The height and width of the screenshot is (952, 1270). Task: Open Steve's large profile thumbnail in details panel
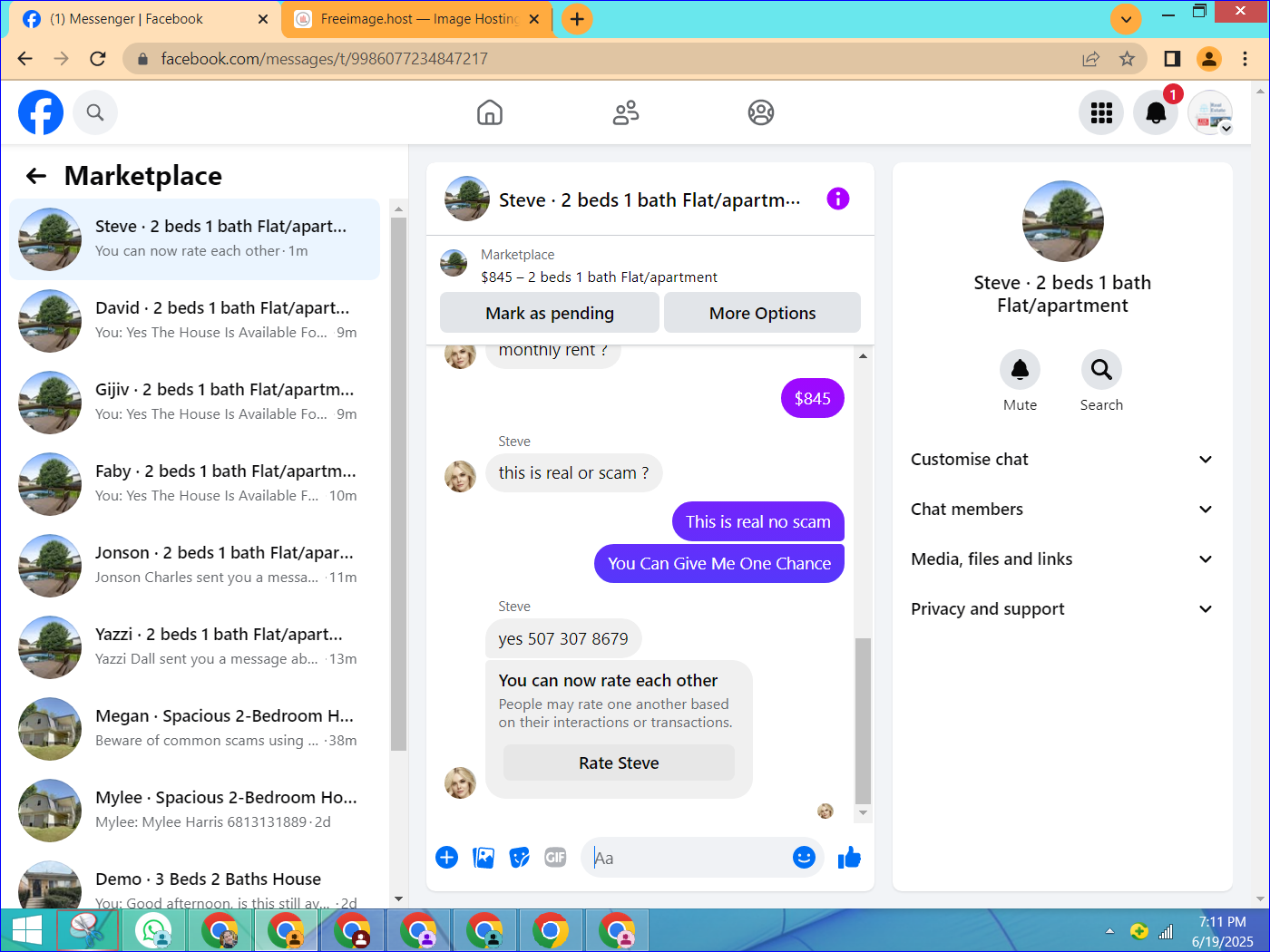pyautogui.click(x=1062, y=221)
